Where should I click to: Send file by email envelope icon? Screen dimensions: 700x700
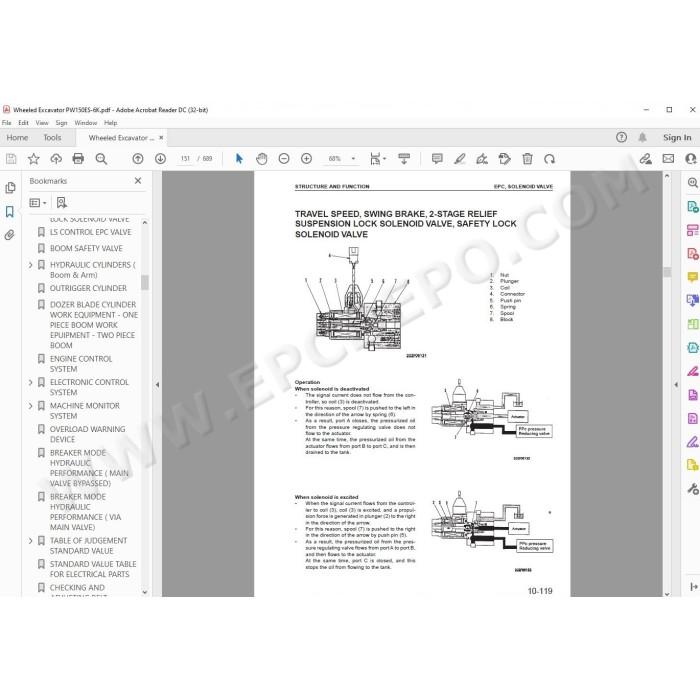point(668,158)
